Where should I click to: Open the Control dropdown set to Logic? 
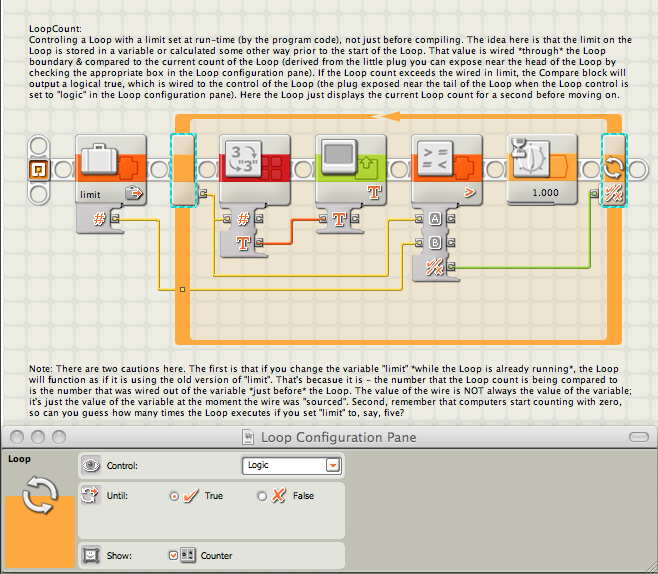tap(292, 465)
